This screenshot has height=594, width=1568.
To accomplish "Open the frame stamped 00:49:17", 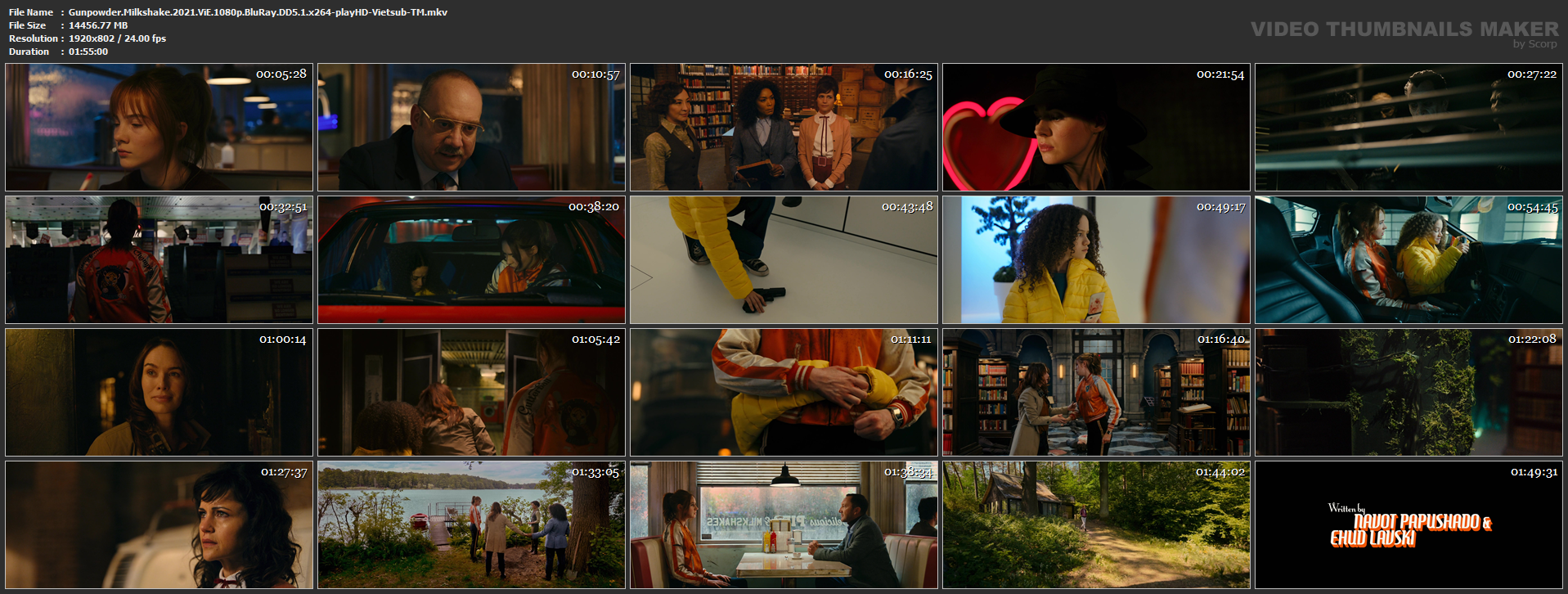I will tap(1096, 260).
